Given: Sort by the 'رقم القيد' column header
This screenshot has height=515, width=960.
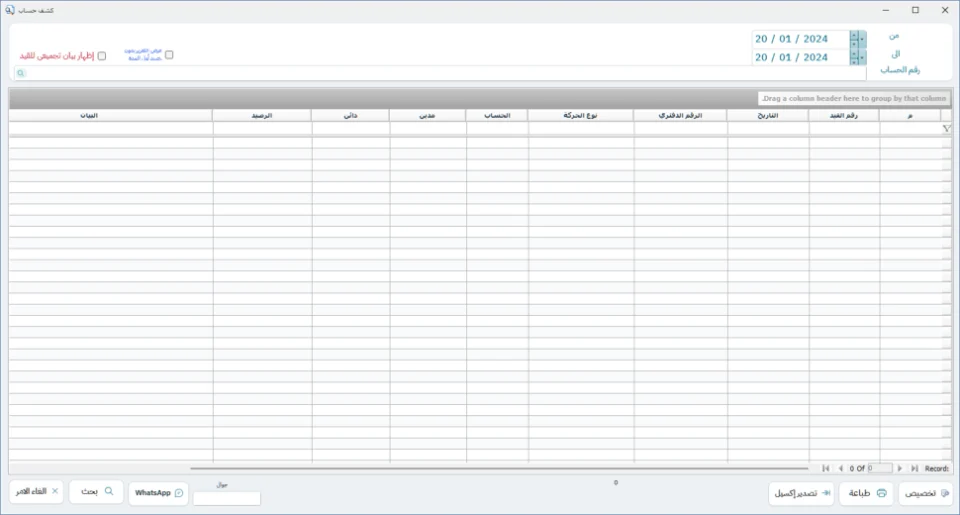Looking at the screenshot, I should [x=844, y=115].
